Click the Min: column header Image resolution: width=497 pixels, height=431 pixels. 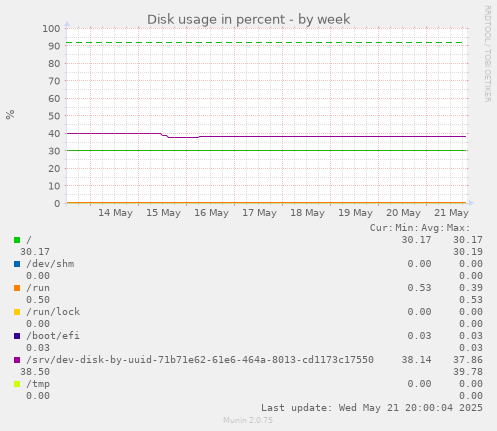[407, 228]
